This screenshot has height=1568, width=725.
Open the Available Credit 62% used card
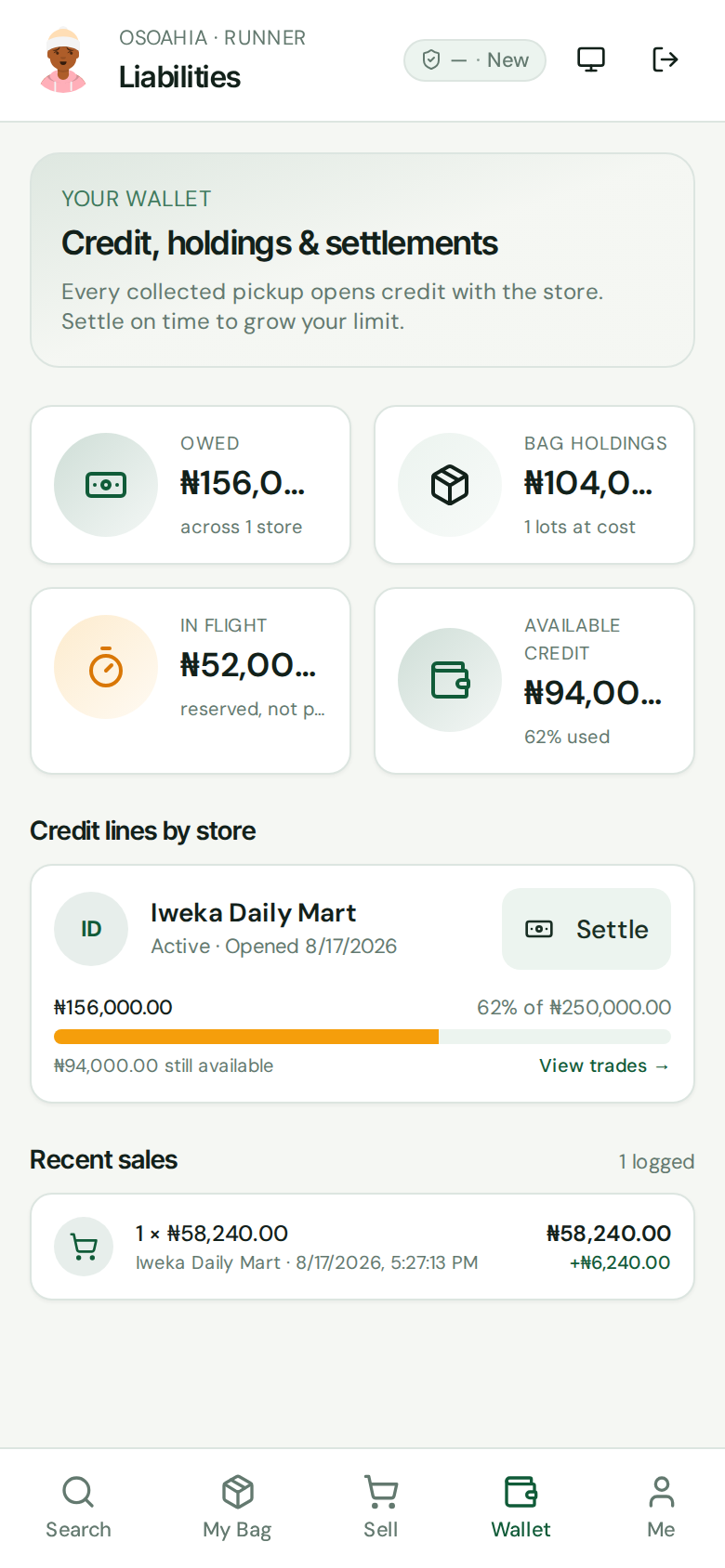pos(534,680)
